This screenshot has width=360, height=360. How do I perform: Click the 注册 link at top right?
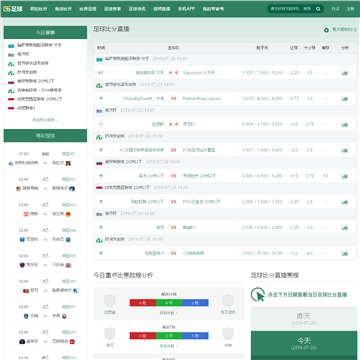[x=350, y=9]
